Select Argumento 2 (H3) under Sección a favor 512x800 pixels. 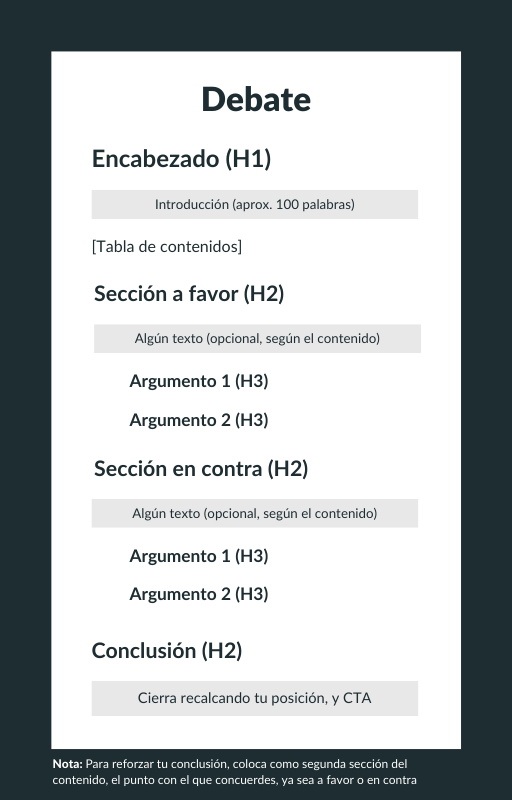tap(199, 420)
